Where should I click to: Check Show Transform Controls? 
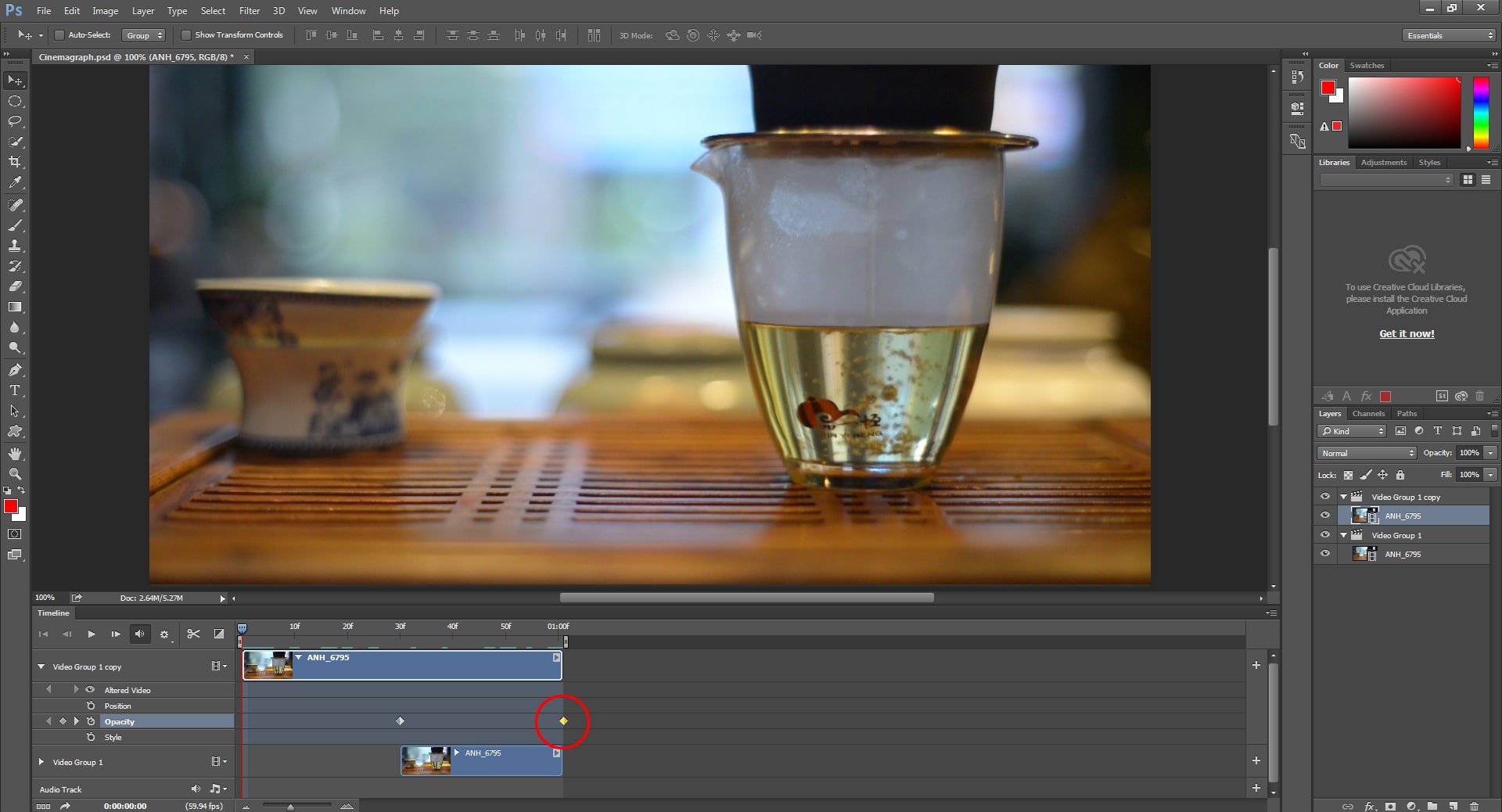pos(187,35)
